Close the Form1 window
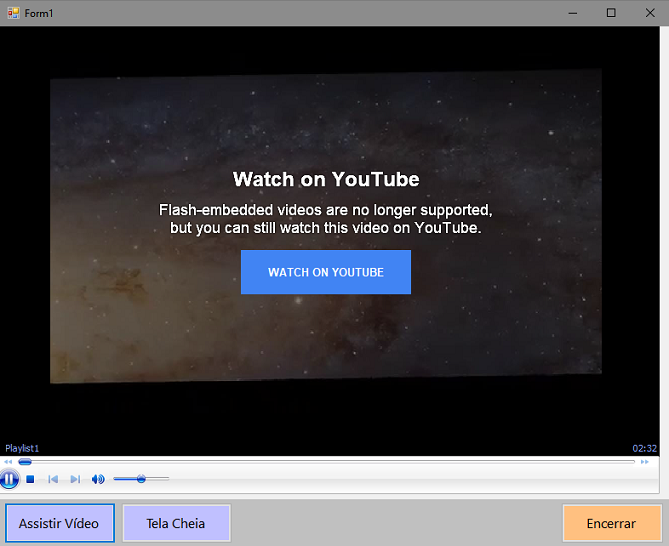Screen dimensions: 669x546 (x=650, y=13)
